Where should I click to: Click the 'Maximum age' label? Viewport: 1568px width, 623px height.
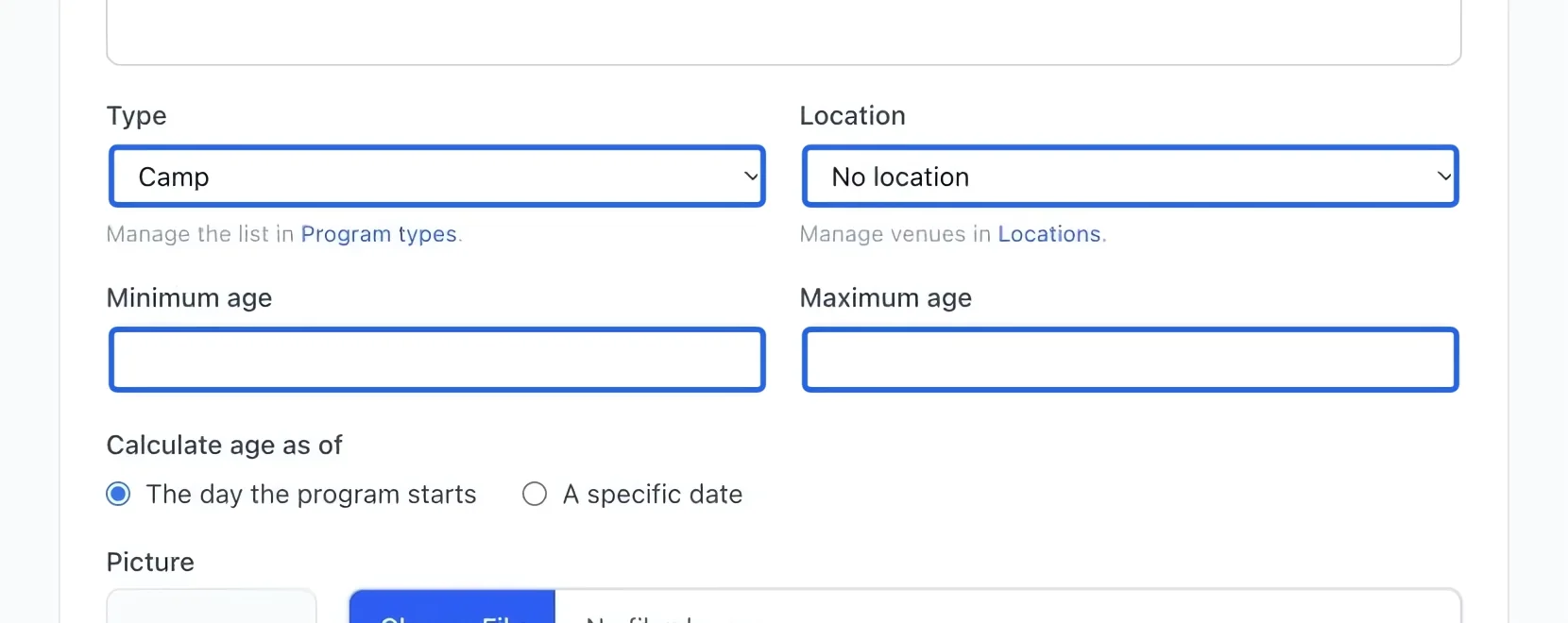tap(885, 298)
